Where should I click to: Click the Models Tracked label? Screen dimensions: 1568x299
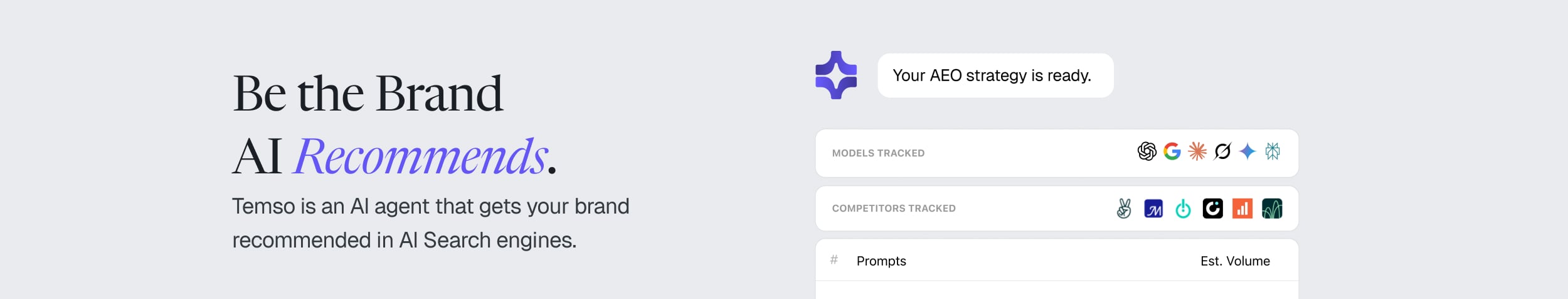click(878, 153)
